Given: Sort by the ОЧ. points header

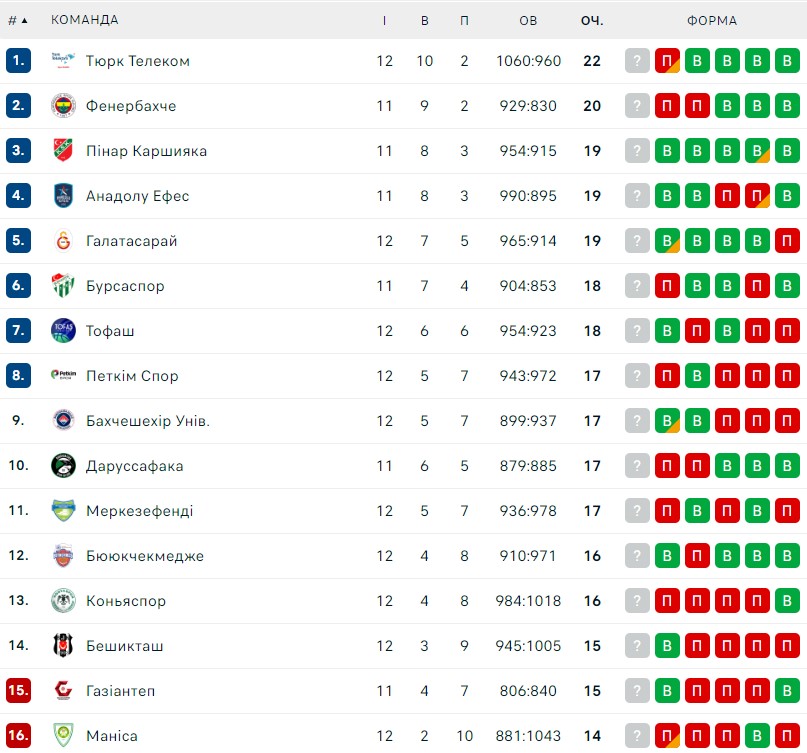Looking at the screenshot, I should pos(592,20).
